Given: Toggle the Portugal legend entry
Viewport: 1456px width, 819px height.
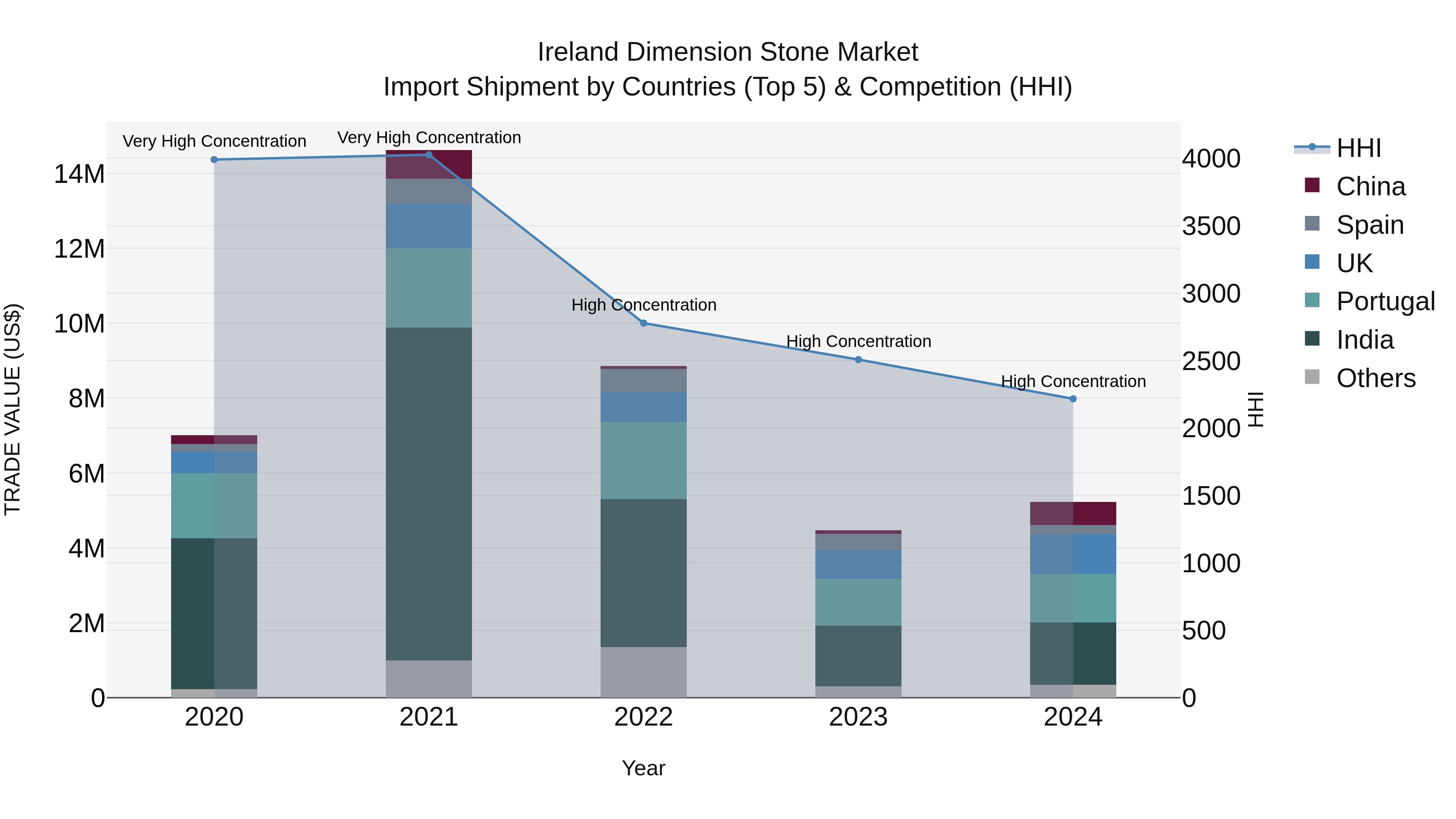Looking at the screenshot, I should tap(1369, 301).
